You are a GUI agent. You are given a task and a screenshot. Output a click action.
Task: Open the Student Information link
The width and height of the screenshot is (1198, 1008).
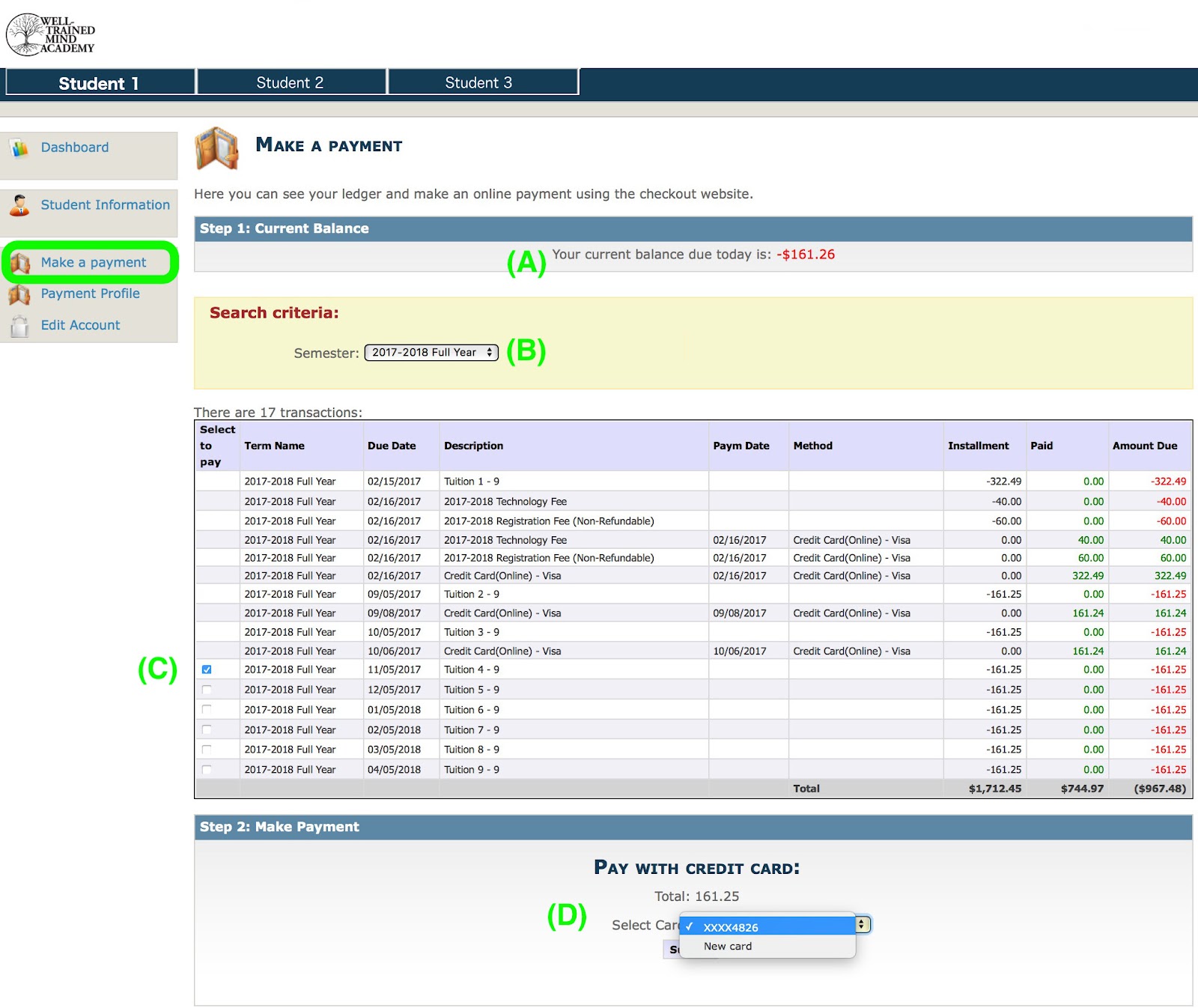(x=105, y=205)
